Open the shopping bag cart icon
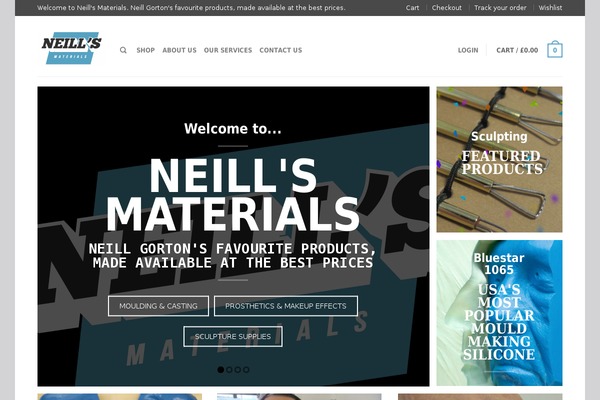600x400 pixels. coord(554,49)
